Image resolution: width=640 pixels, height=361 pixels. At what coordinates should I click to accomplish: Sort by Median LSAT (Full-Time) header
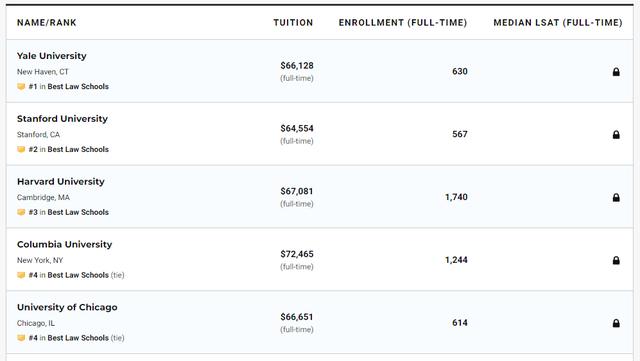[x=558, y=23]
